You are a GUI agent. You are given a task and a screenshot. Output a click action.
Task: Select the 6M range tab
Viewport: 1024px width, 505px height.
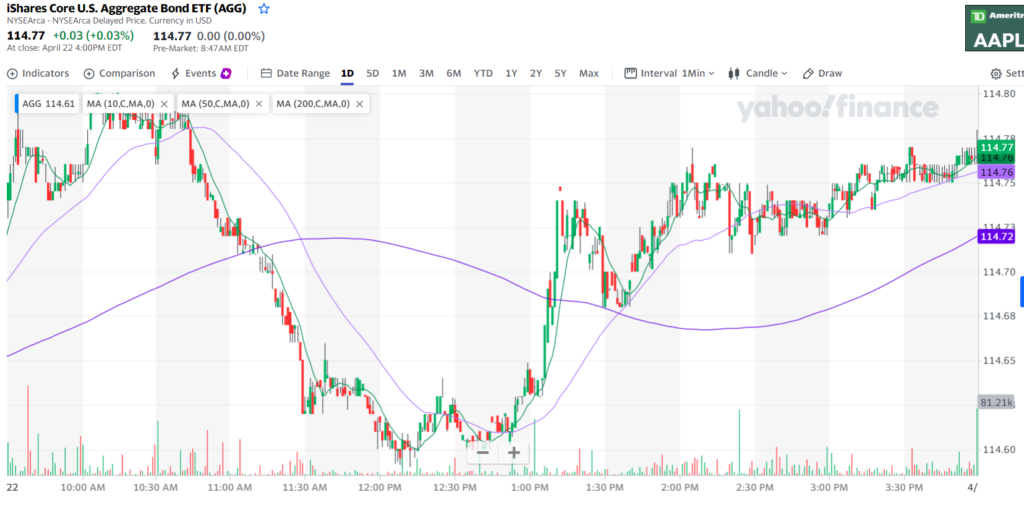454,73
